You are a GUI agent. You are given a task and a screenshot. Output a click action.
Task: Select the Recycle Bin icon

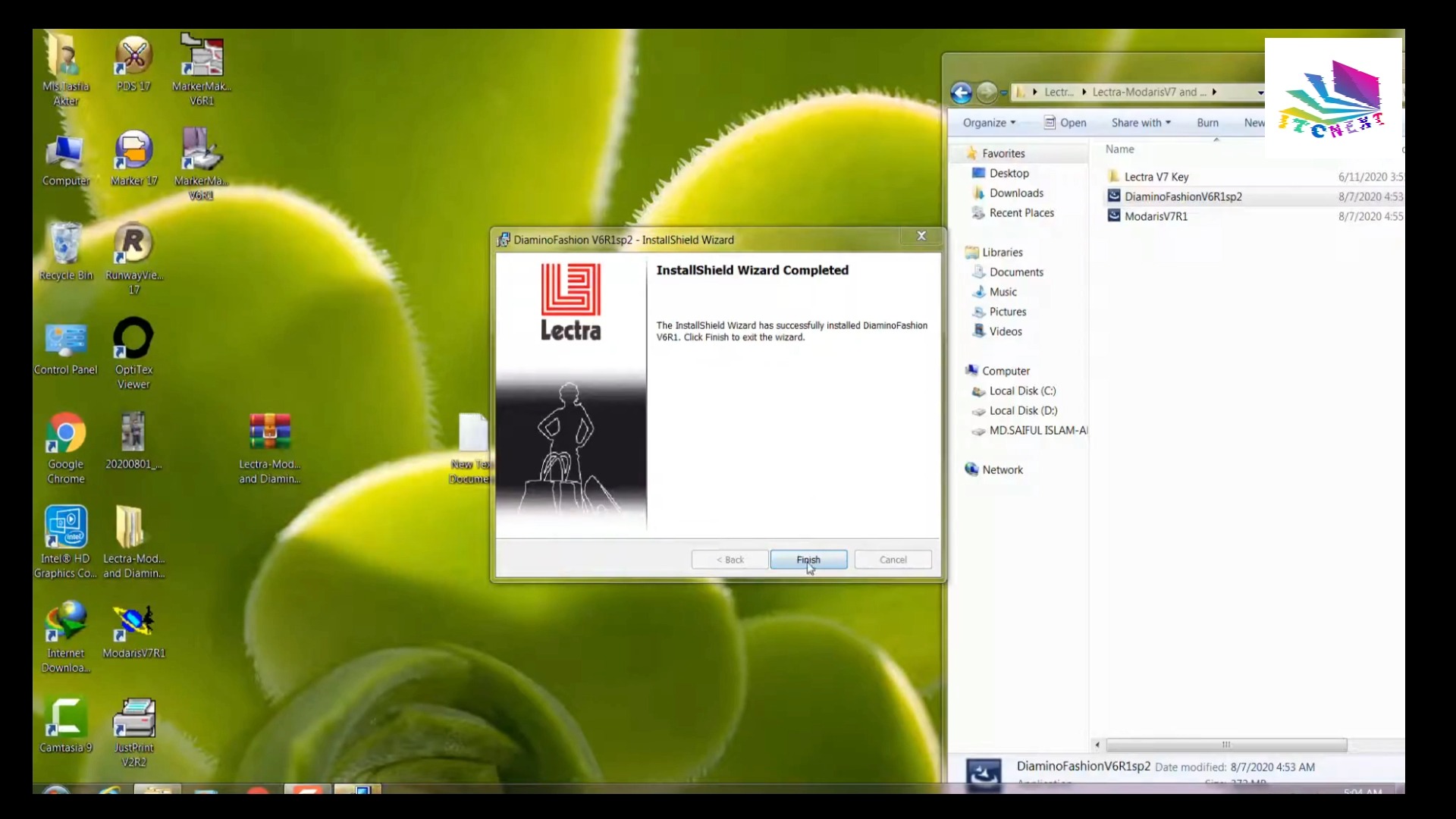coord(66,253)
